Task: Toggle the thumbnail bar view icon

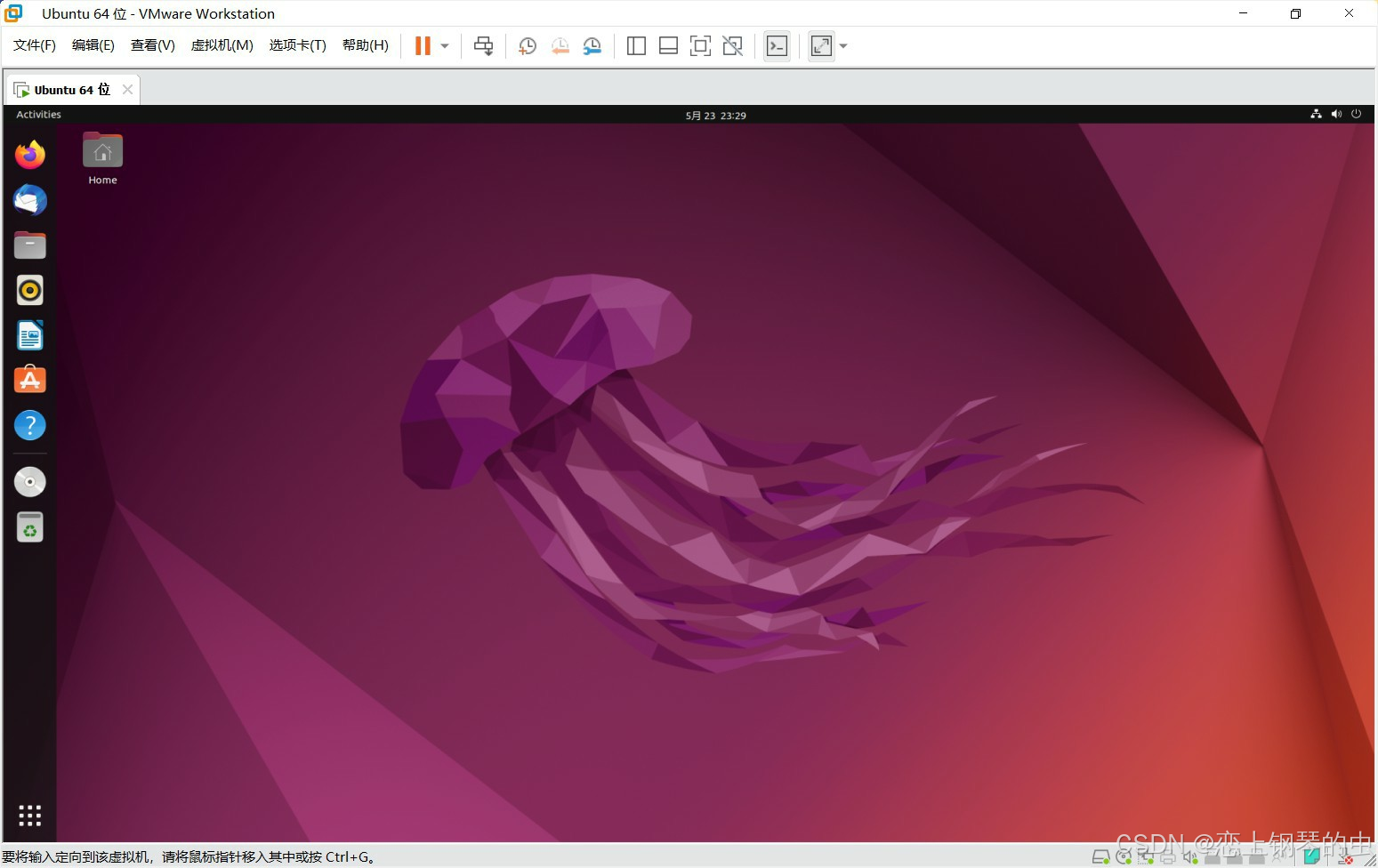Action: pos(668,46)
